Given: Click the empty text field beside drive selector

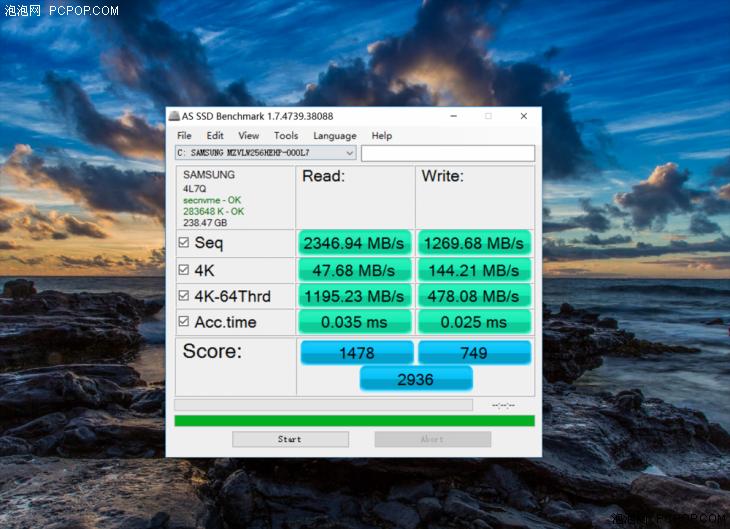Looking at the screenshot, I should [x=447, y=153].
